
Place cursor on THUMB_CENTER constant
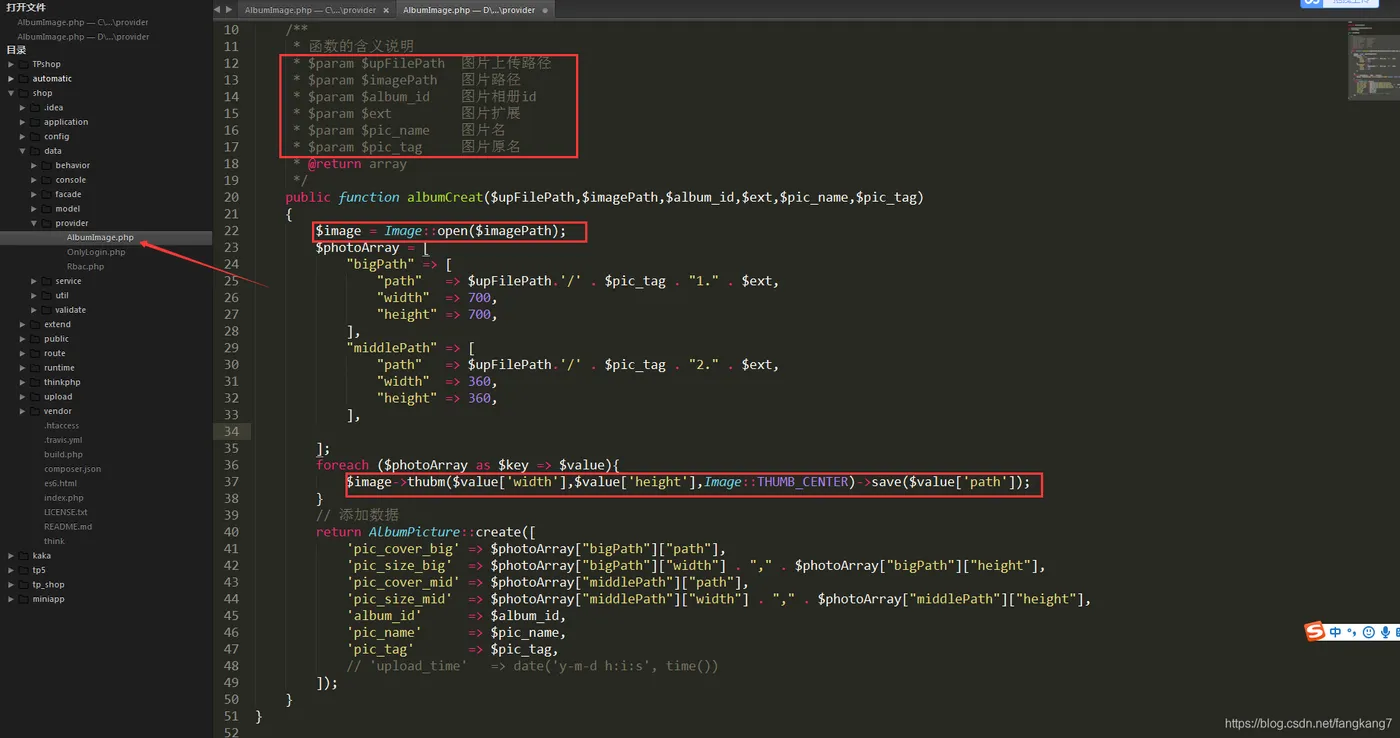click(x=803, y=482)
